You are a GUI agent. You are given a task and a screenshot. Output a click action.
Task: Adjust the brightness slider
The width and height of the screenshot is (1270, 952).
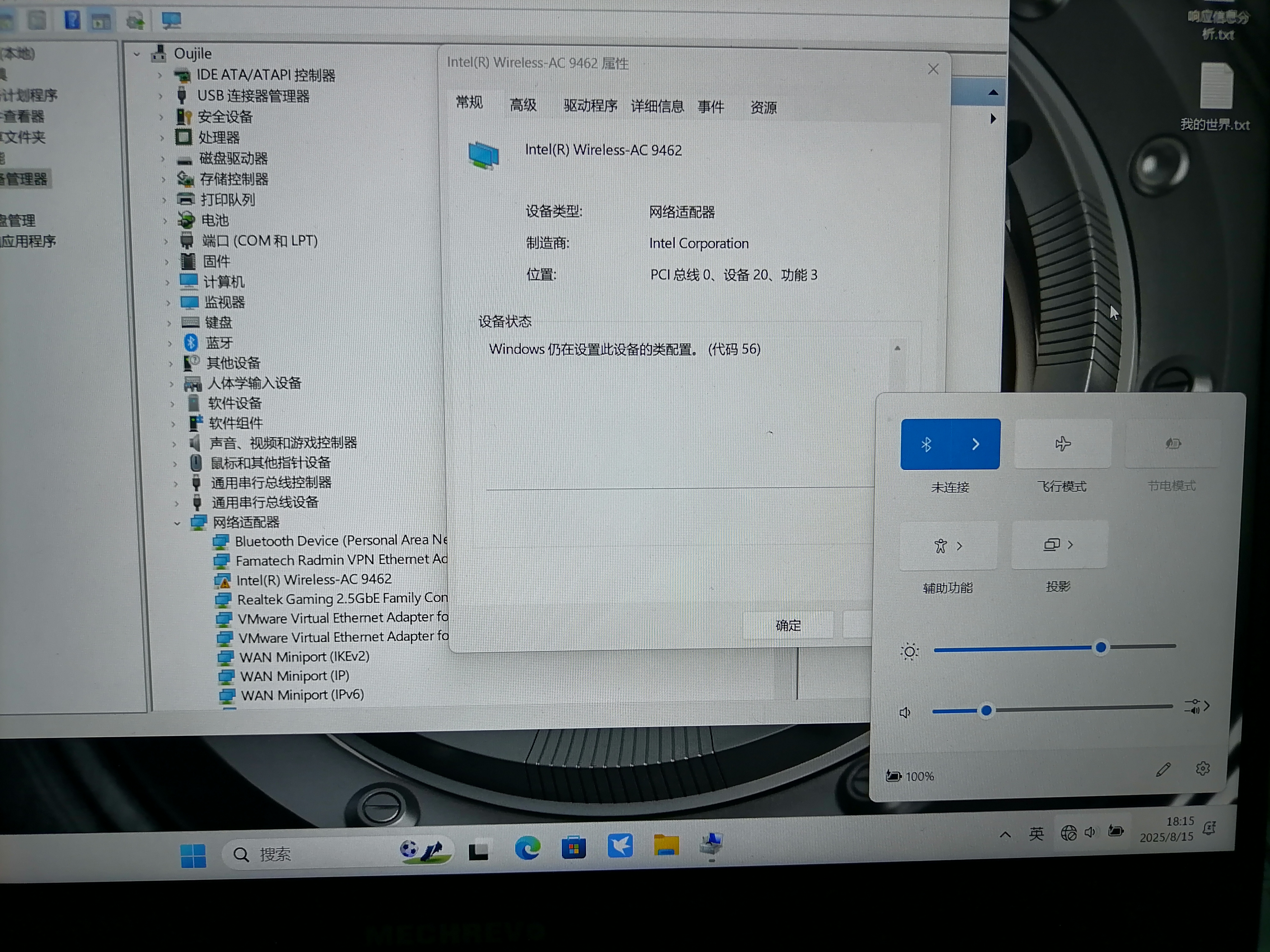tap(1100, 647)
